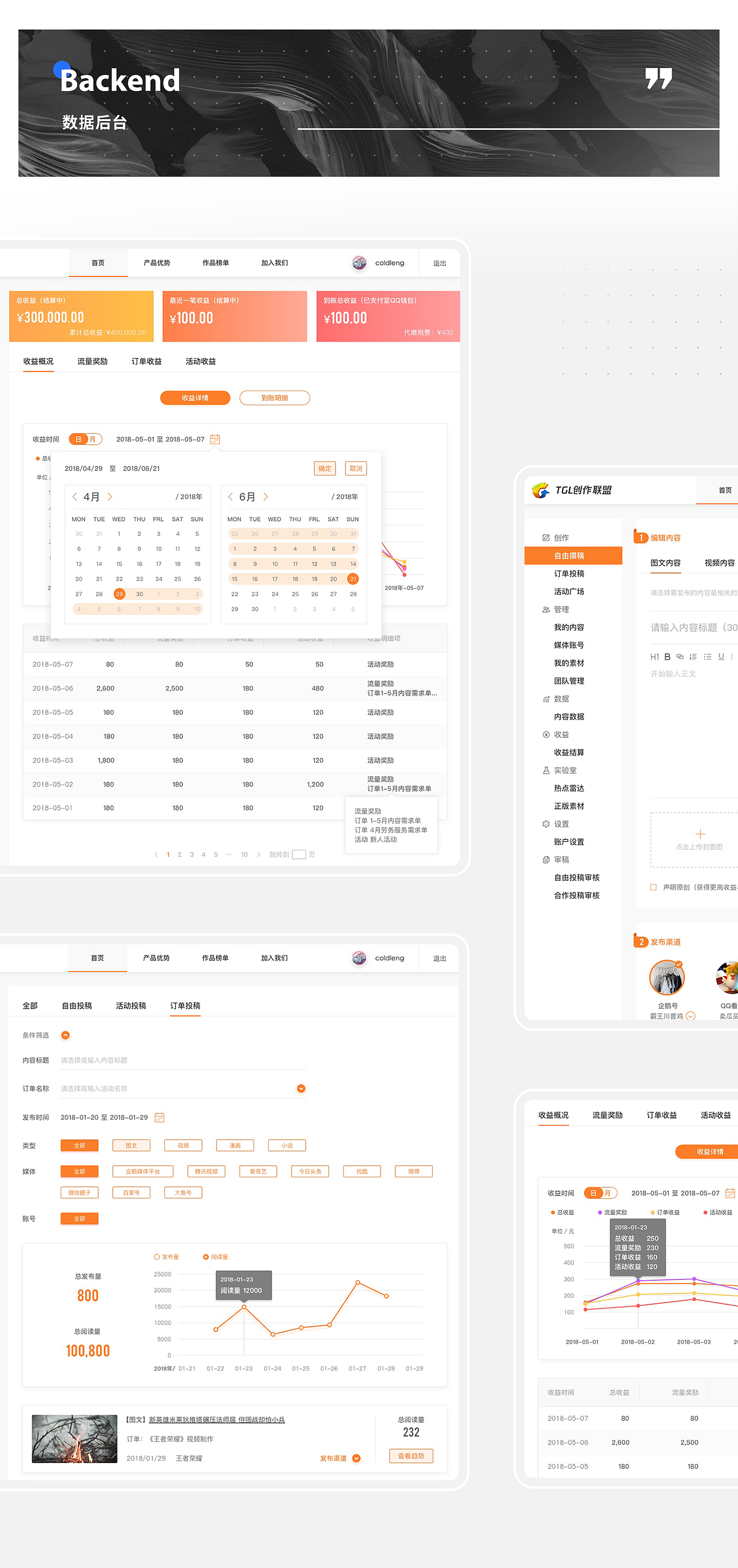Select 今日头条 media filter chip
This screenshot has width=738, height=1568.
310,1171
